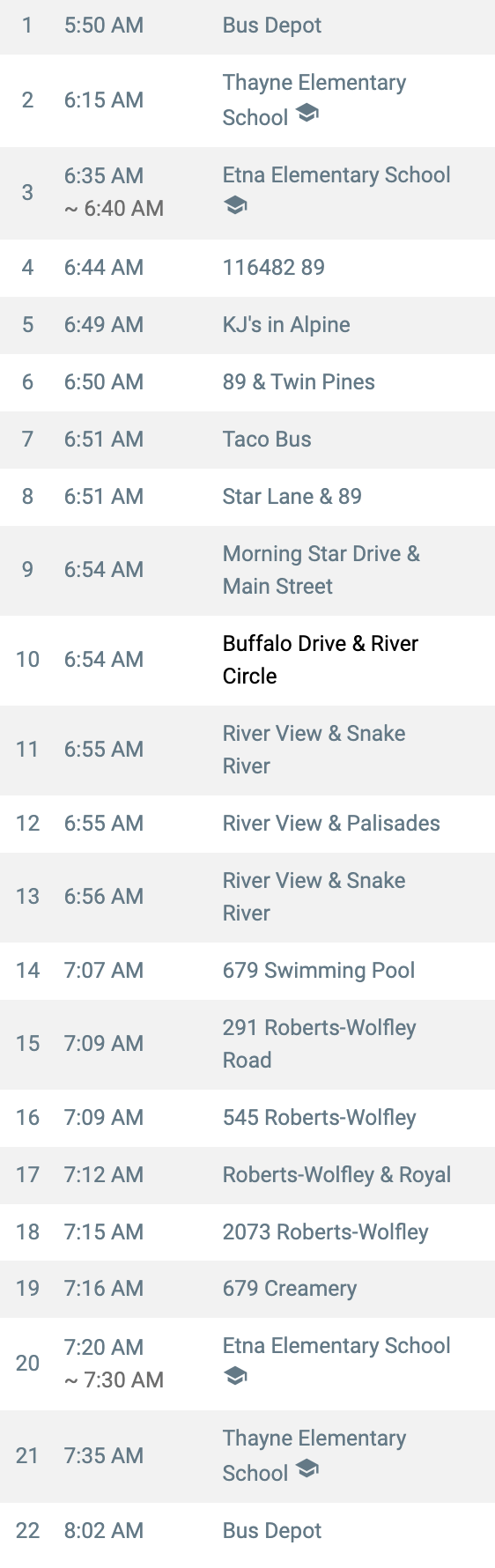This screenshot has width=495, height=1568.
Task: Select the Roberts-Wolfley & Royal stop
Action: [247, 1175]
